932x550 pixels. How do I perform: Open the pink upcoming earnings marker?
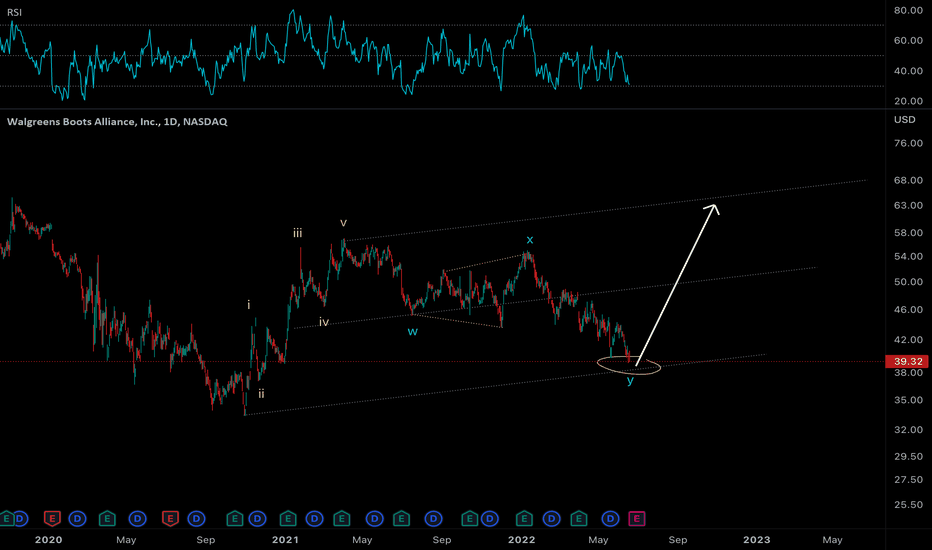[x=637, y=518]
